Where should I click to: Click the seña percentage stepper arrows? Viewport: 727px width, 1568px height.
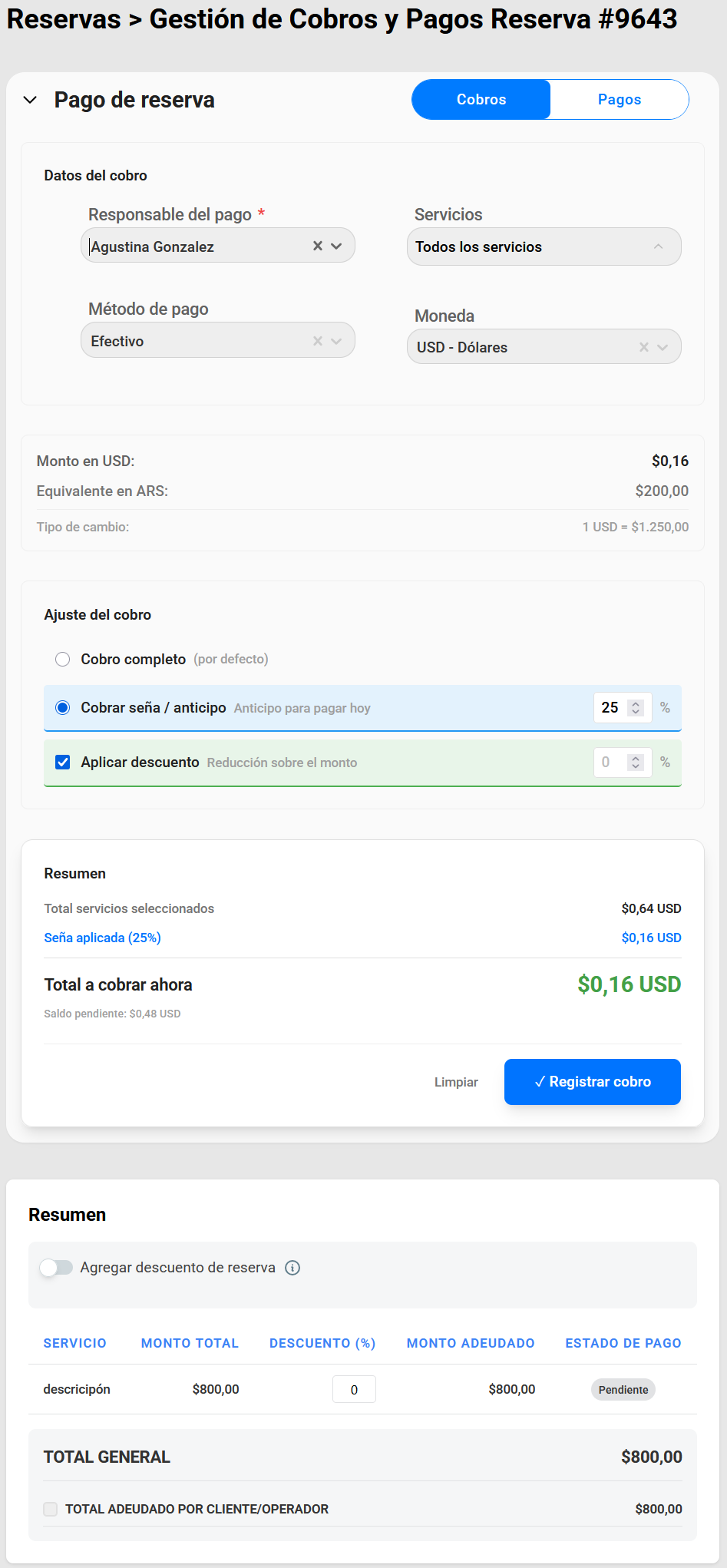coord(636,707)
